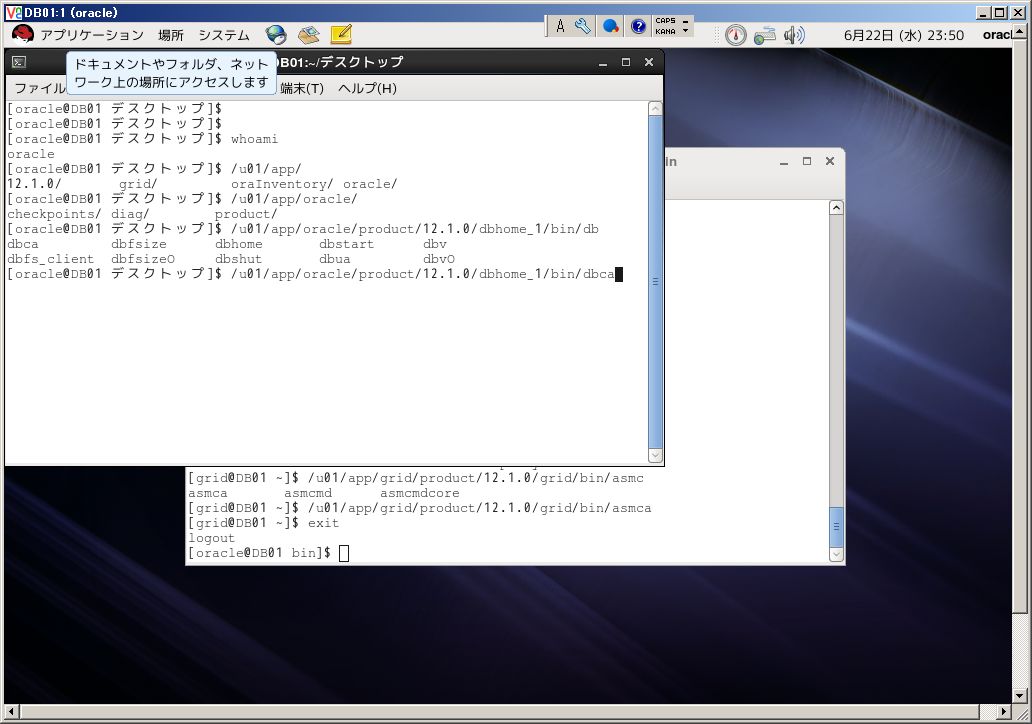This screenshot has width=1032, height=724.
Task: Click the back terminal scrollbar up arrow
Action: (x=836, y=208)
